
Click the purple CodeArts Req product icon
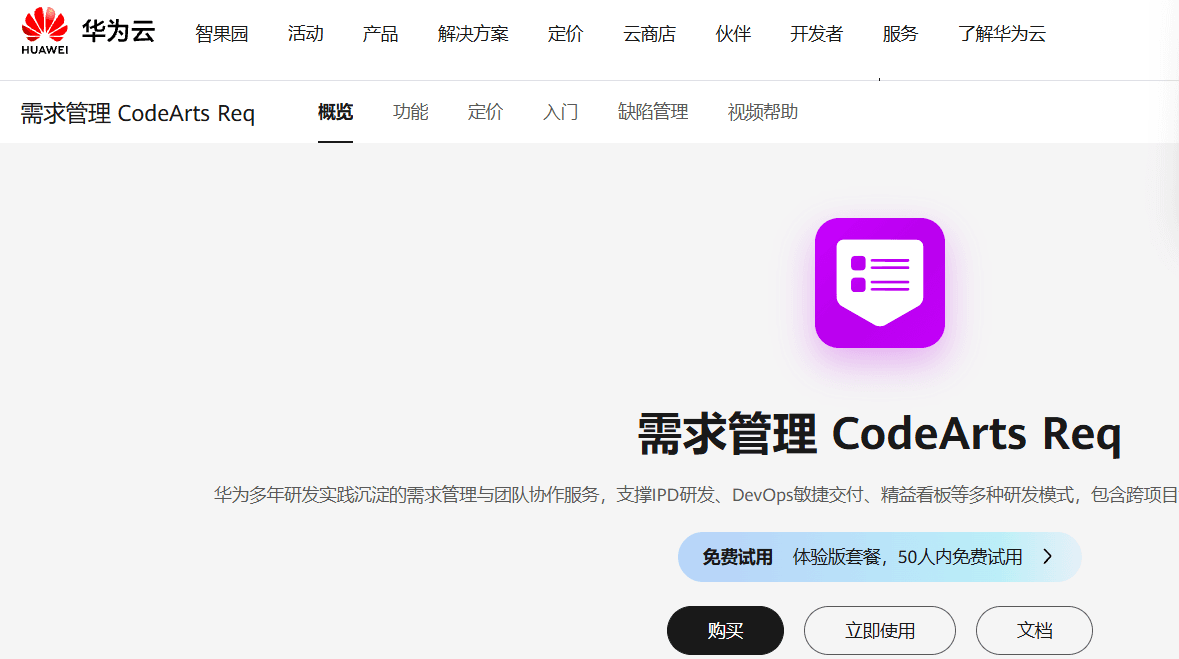pos(880,283)
